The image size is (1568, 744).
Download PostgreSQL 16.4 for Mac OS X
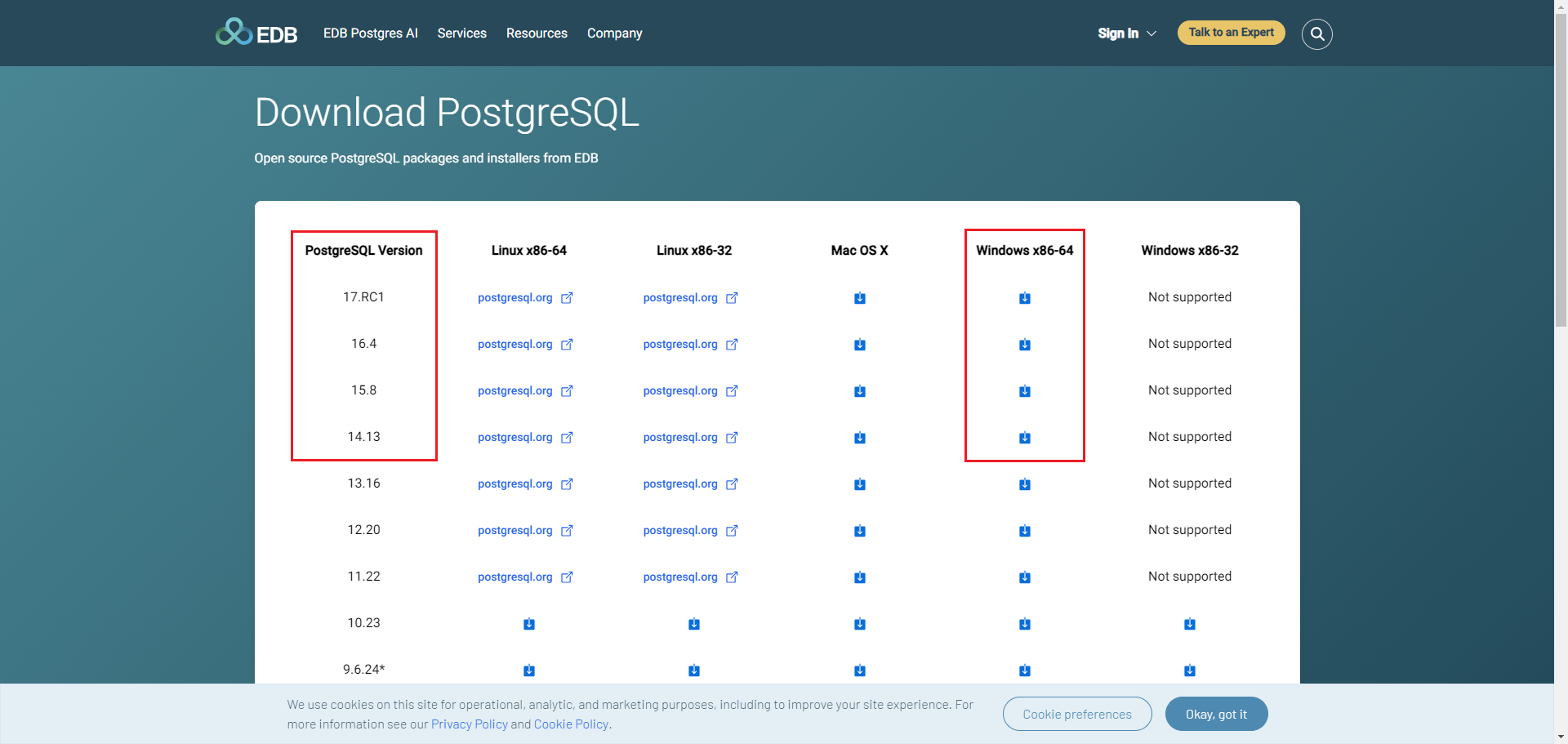tap(860, 345)
